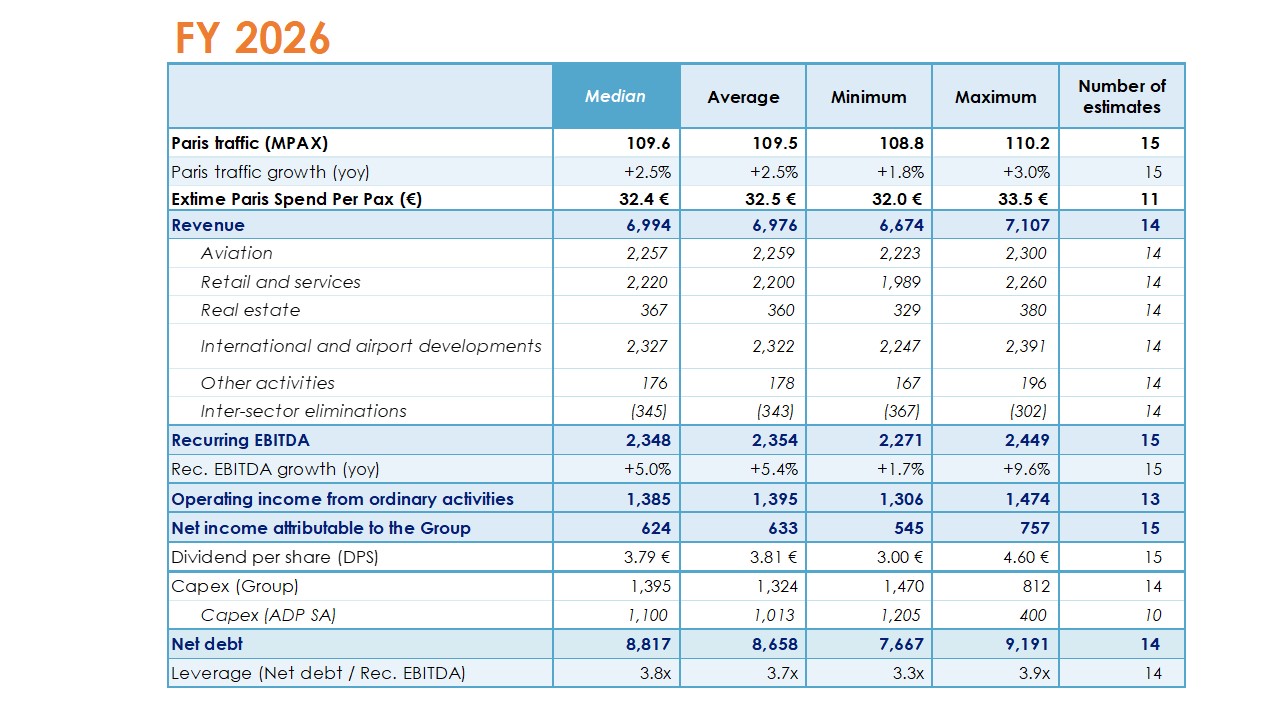Click Operating income from ordinary activities label
Viewport: 1280px width, 720px height.
click(x=342, y=499)
